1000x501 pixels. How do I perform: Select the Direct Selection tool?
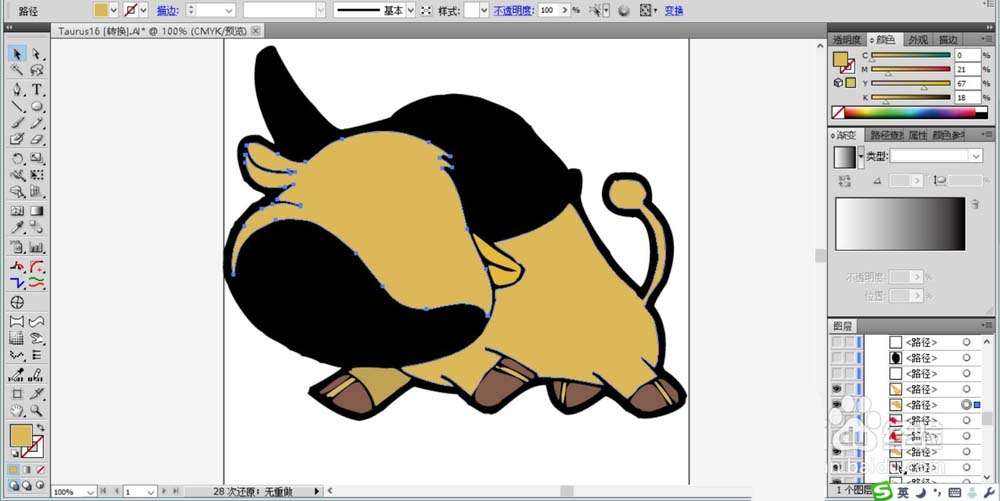(36, 54)
